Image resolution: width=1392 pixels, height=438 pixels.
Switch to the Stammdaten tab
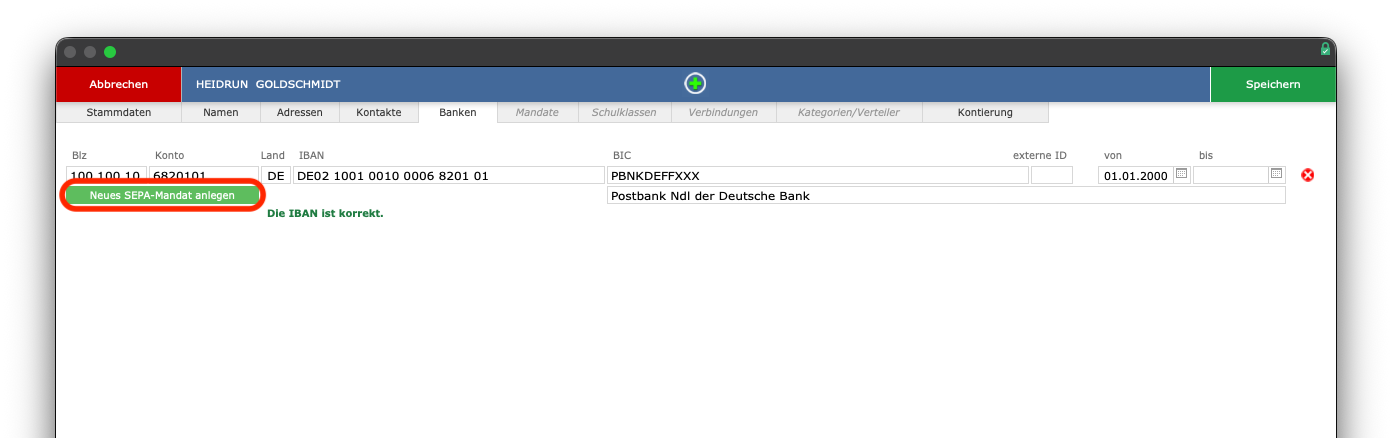119,113
